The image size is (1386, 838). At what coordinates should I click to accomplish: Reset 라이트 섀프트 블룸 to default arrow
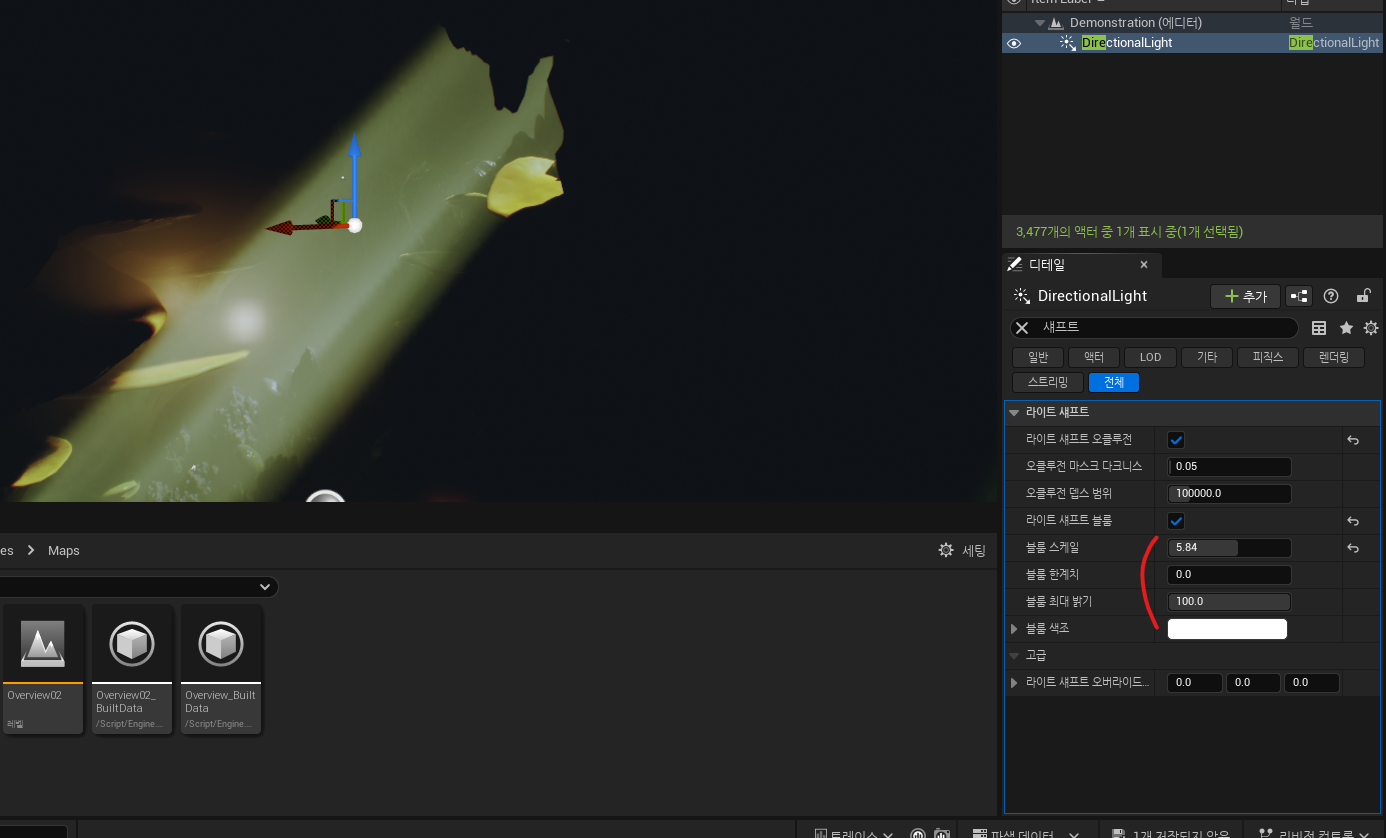(x=1352, y=521)
